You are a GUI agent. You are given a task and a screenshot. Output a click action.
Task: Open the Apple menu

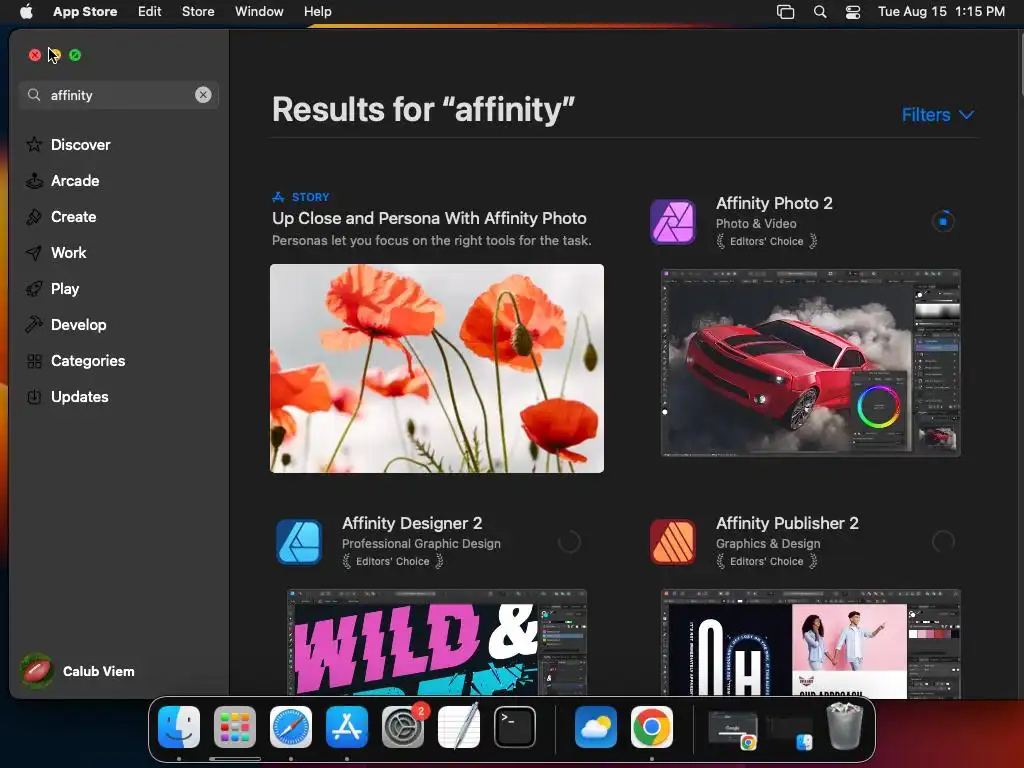click(25, 11)
